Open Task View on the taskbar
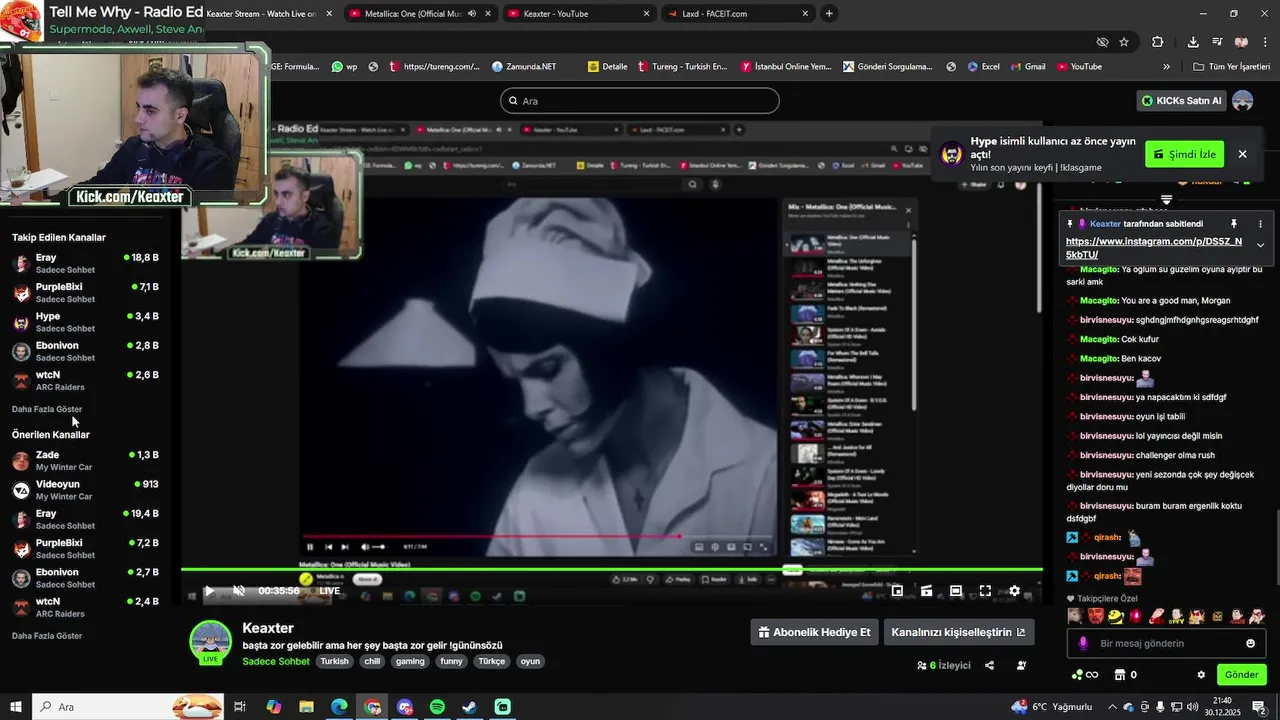Screen dimensions: 1280x720 240,707
